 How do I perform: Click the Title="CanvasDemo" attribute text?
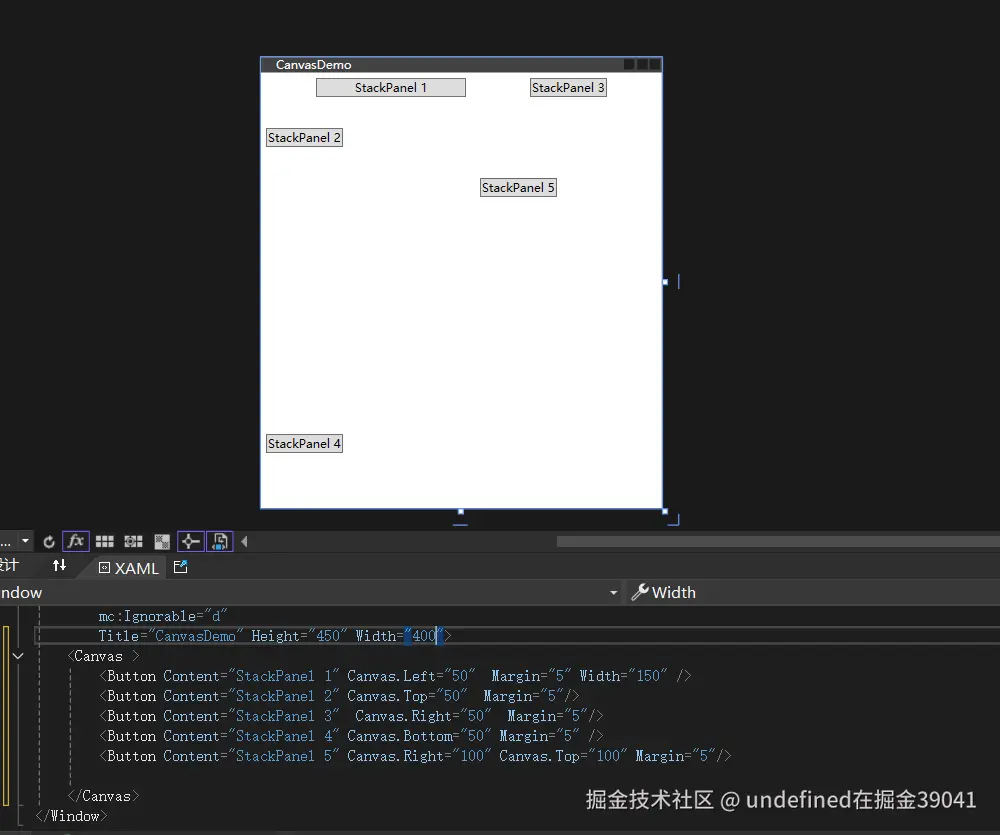tap(171, 636)
